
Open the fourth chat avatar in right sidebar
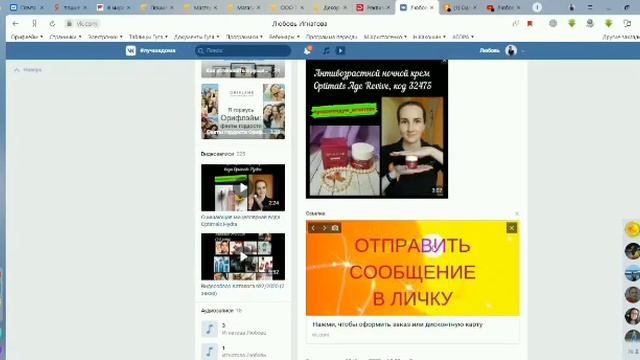632,294
